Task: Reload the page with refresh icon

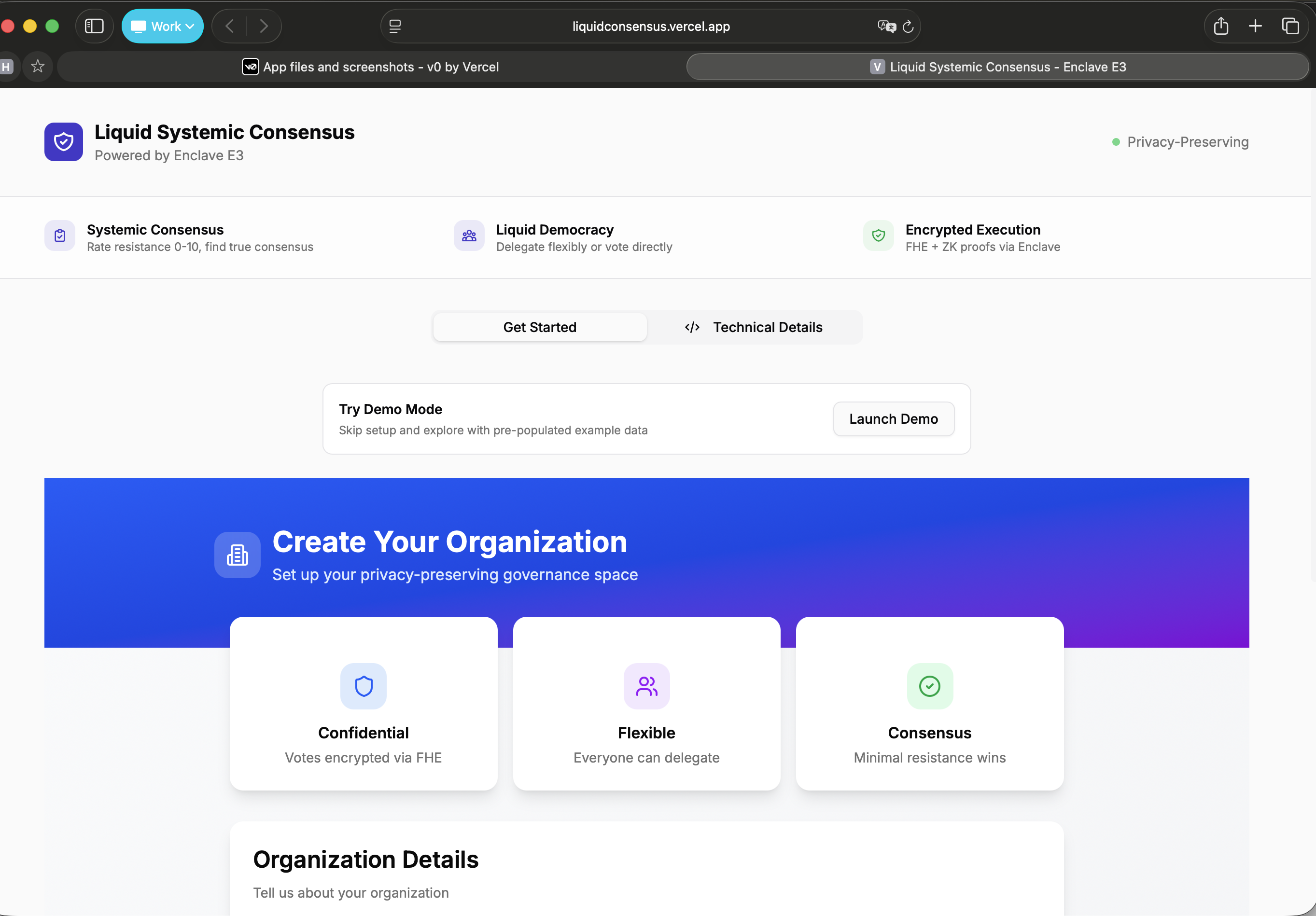Action: (x=908, y=27)
